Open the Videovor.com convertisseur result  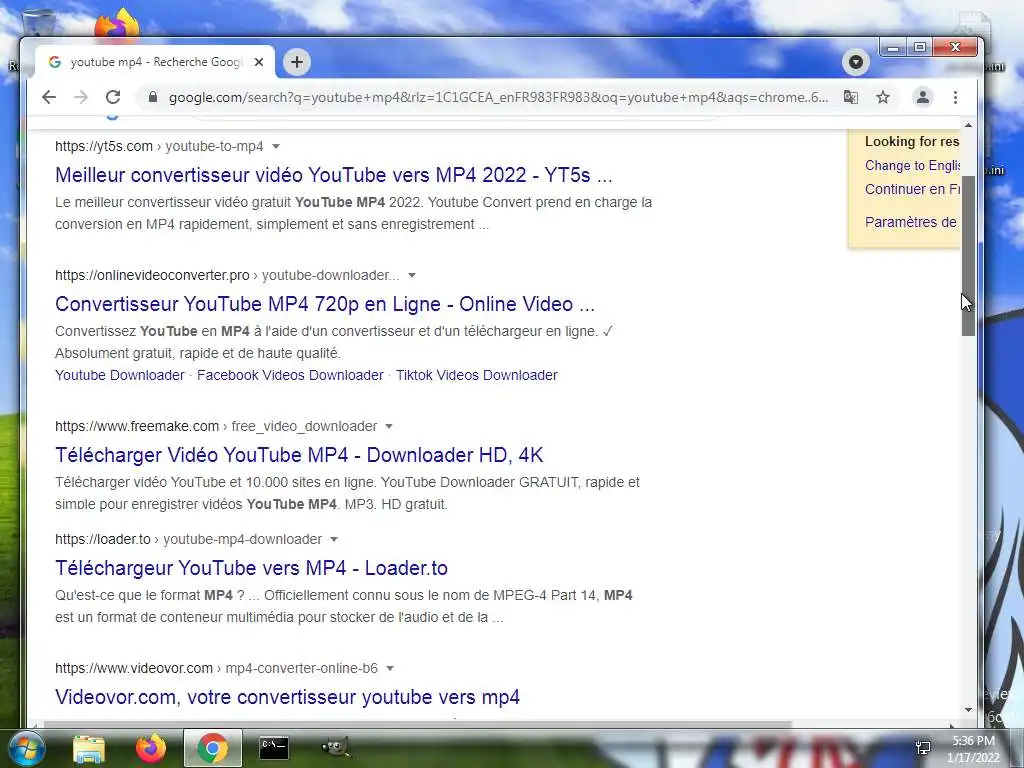[287, 697]
